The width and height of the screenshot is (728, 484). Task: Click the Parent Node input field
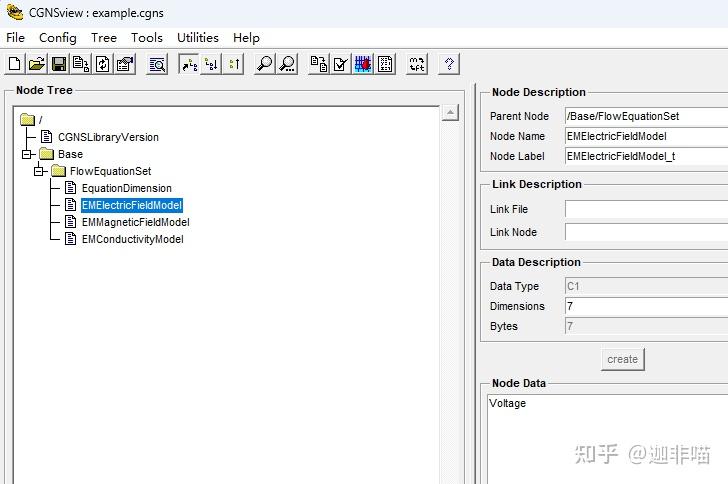[x=646, y=116]
